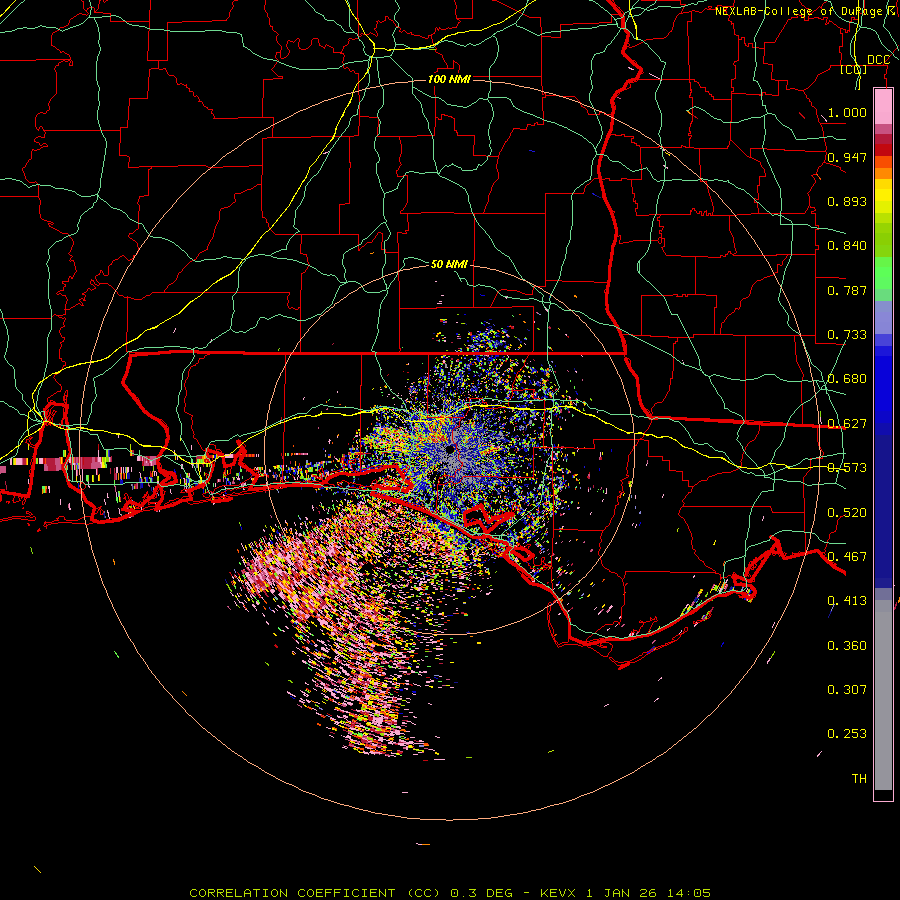900x900 pixels.
Task: Click the pink swatch at top of color bar
Action: click(x=883, y=106)
